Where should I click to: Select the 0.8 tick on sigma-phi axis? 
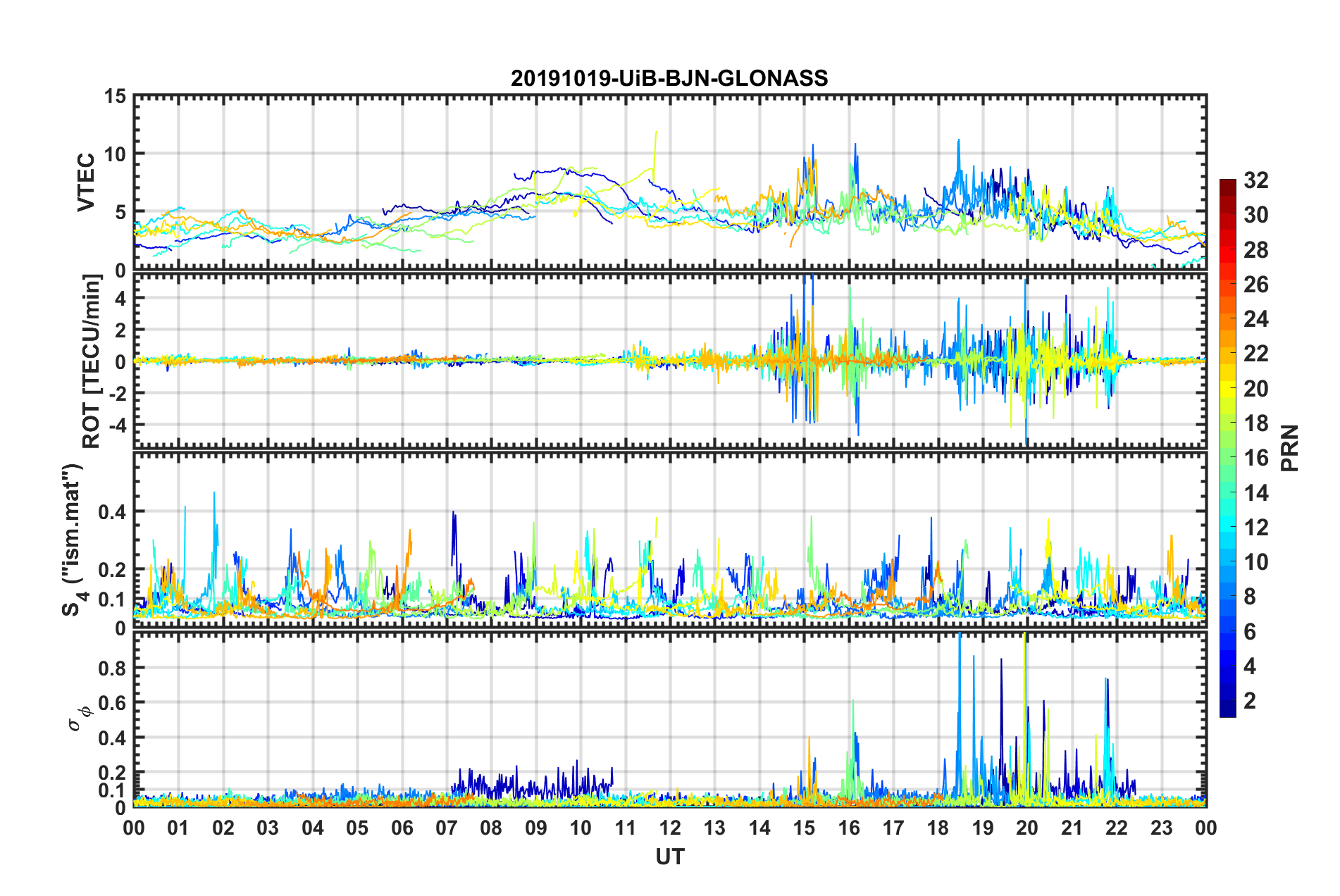(x=113, y=668)
